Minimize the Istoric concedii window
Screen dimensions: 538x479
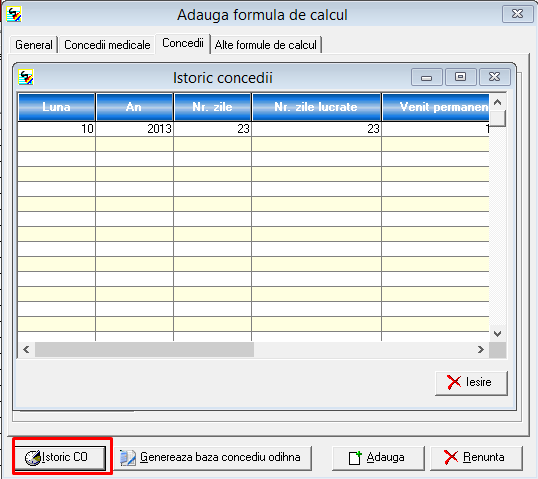(x=426, y=77)
